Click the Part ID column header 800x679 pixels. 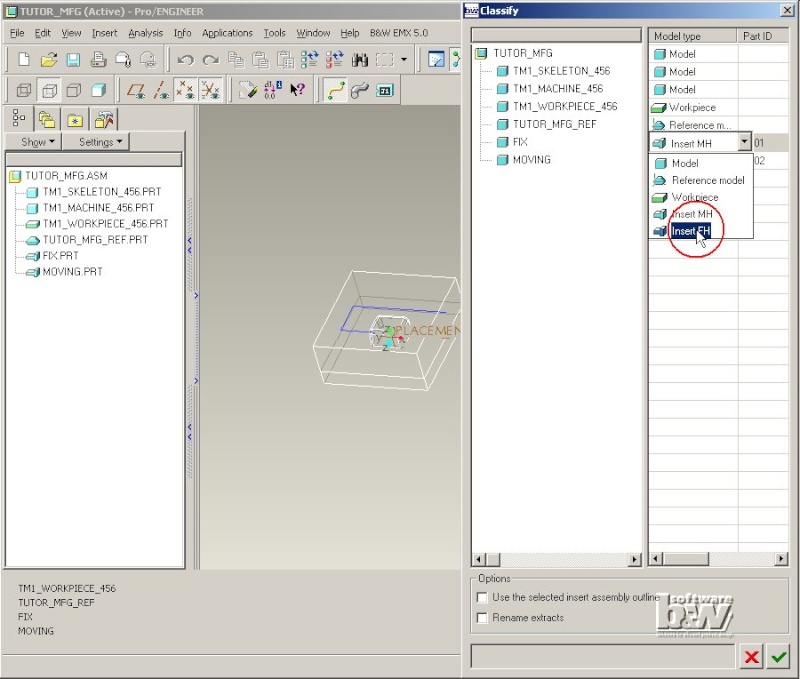[x=763, y=36]
